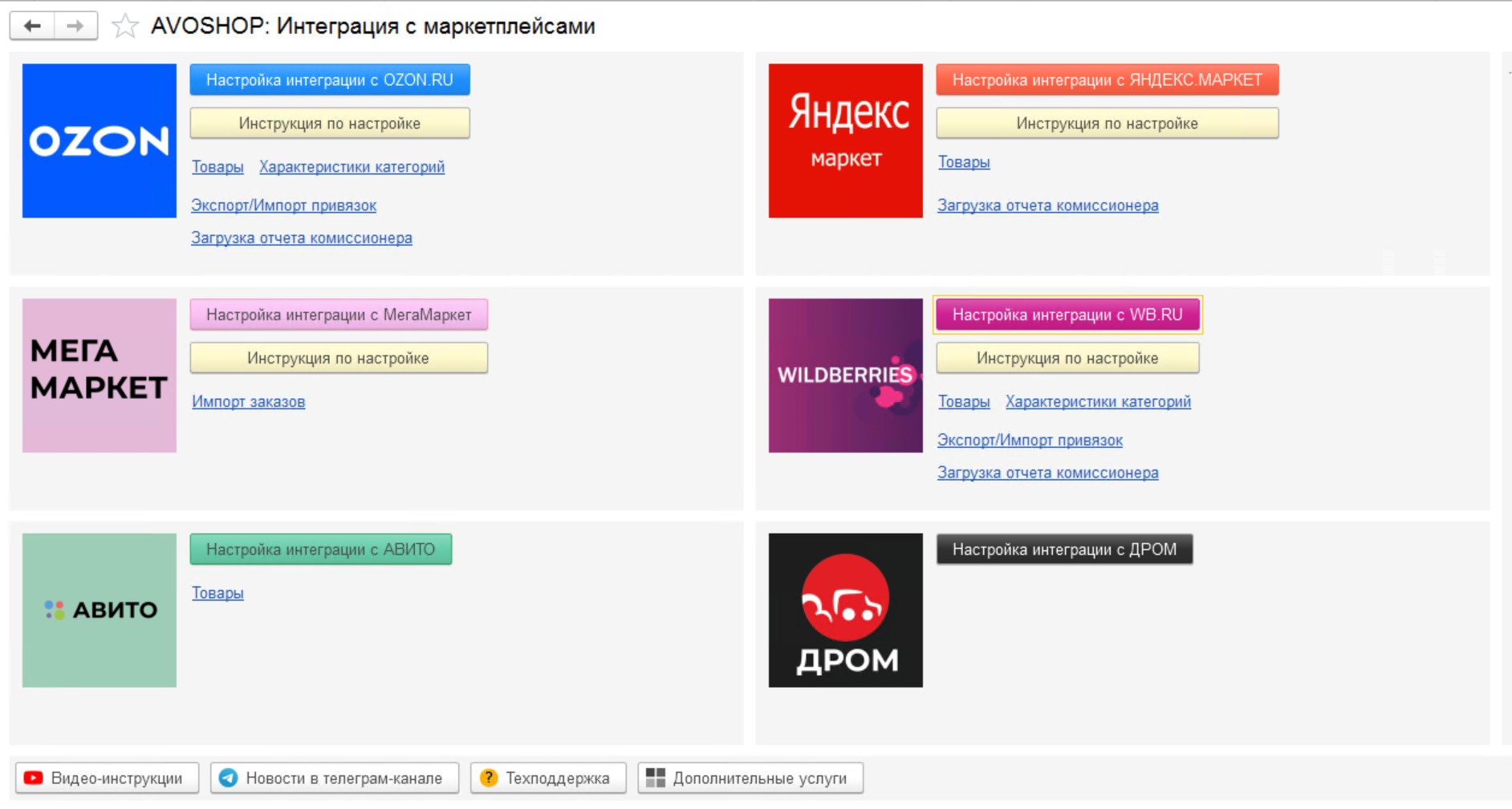Open Настройка интеграции с МегаМаркет

pos(339,315)
